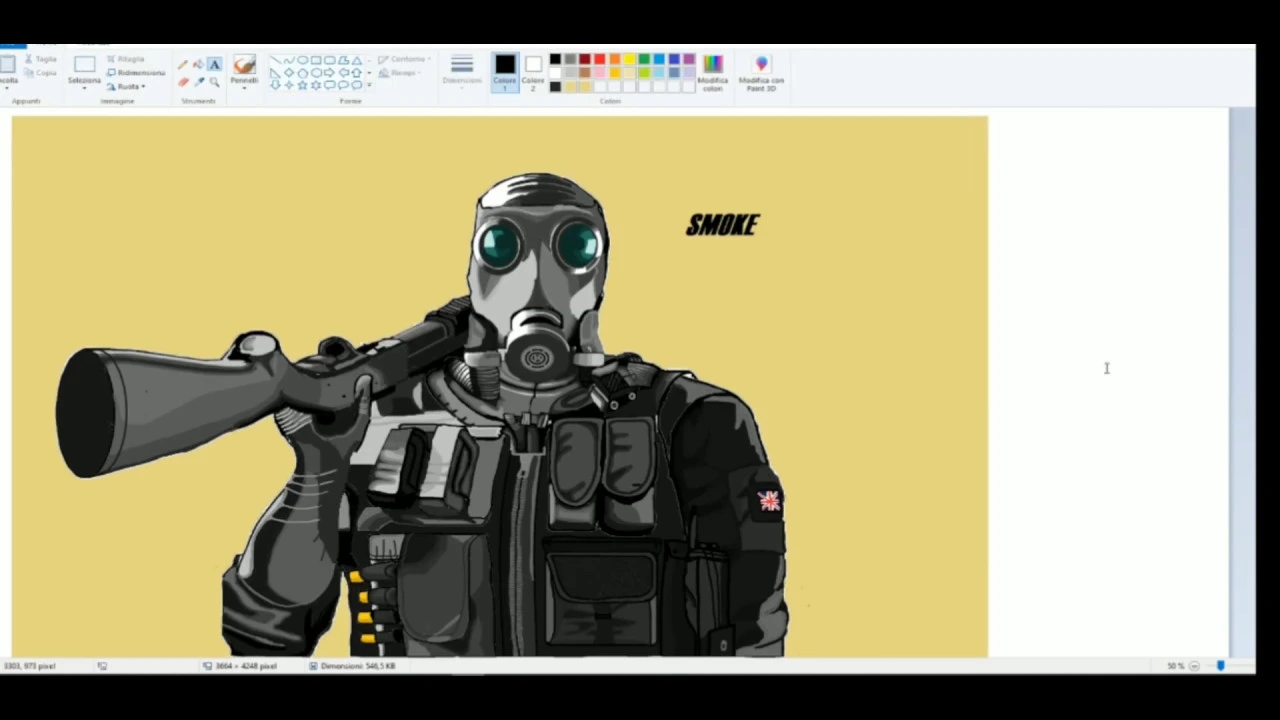Expand the Seleziona dropdown arrow
This screenshot has width=1280, height=720.
84,88
